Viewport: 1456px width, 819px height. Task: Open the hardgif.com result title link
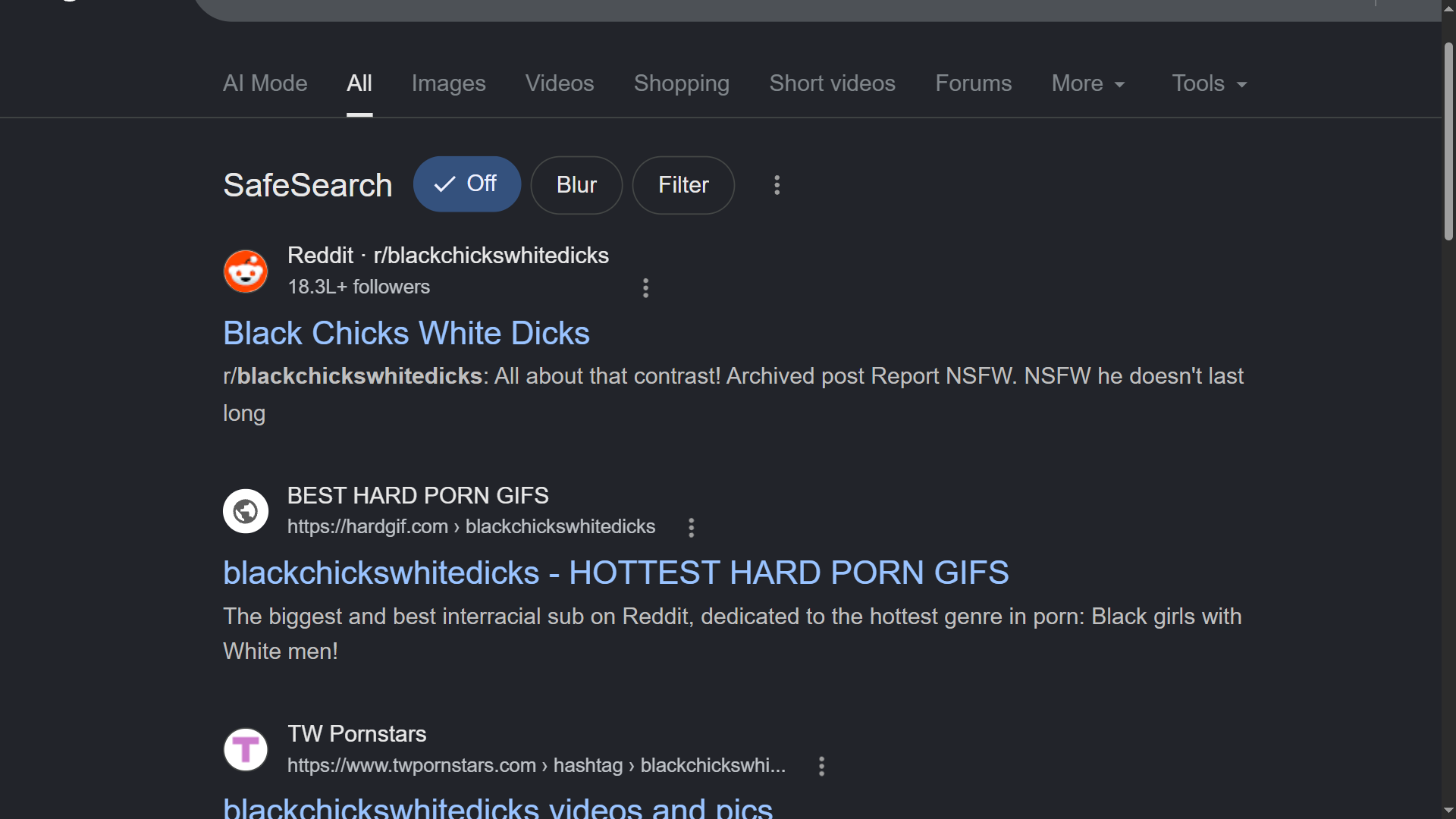[x=616, y=573]
